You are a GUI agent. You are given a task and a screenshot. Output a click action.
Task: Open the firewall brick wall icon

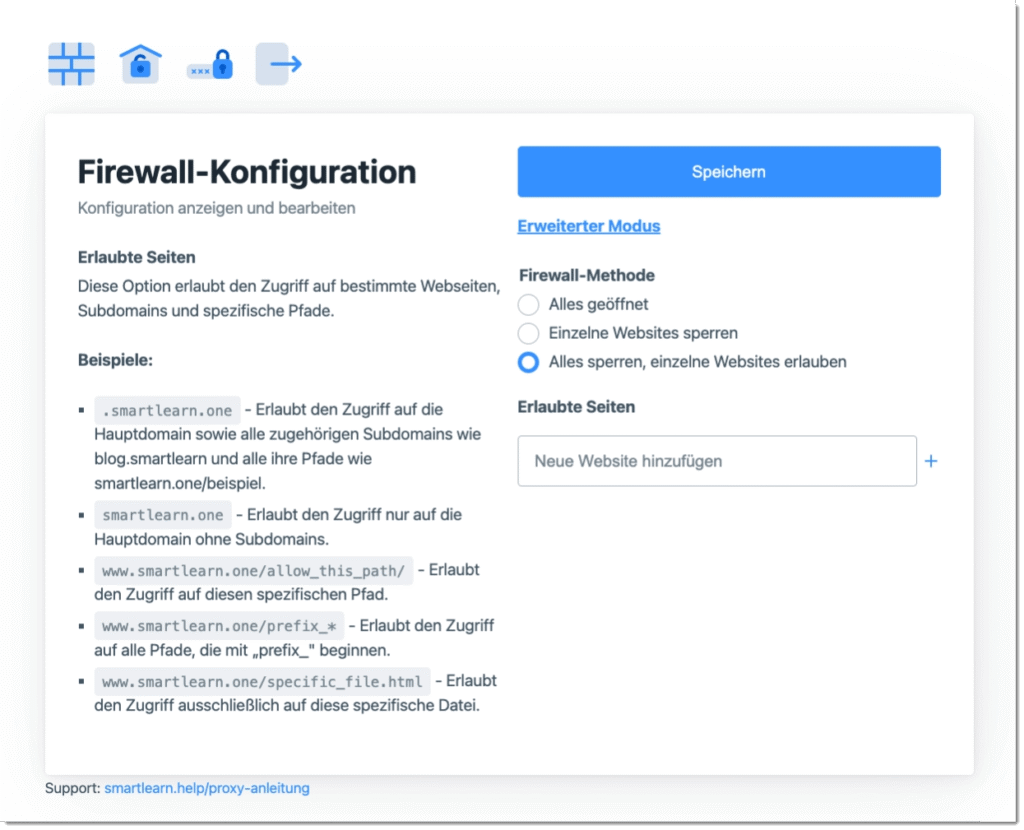(71, 64)
